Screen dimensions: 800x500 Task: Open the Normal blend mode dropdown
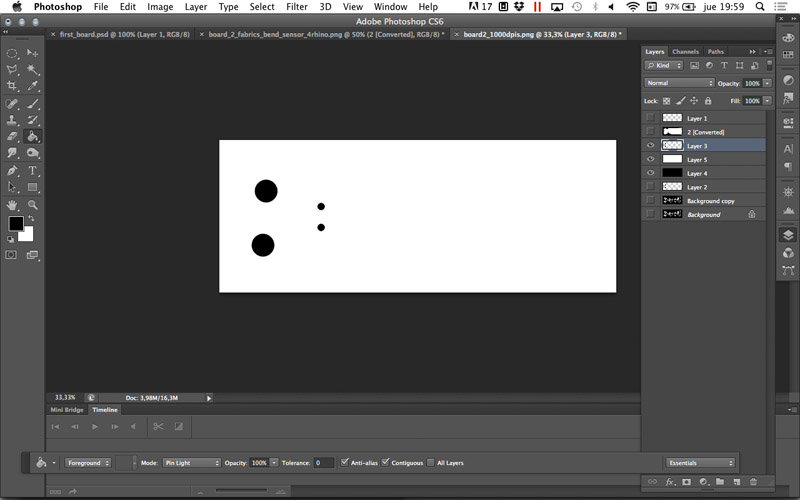click(x=679, y=83)
